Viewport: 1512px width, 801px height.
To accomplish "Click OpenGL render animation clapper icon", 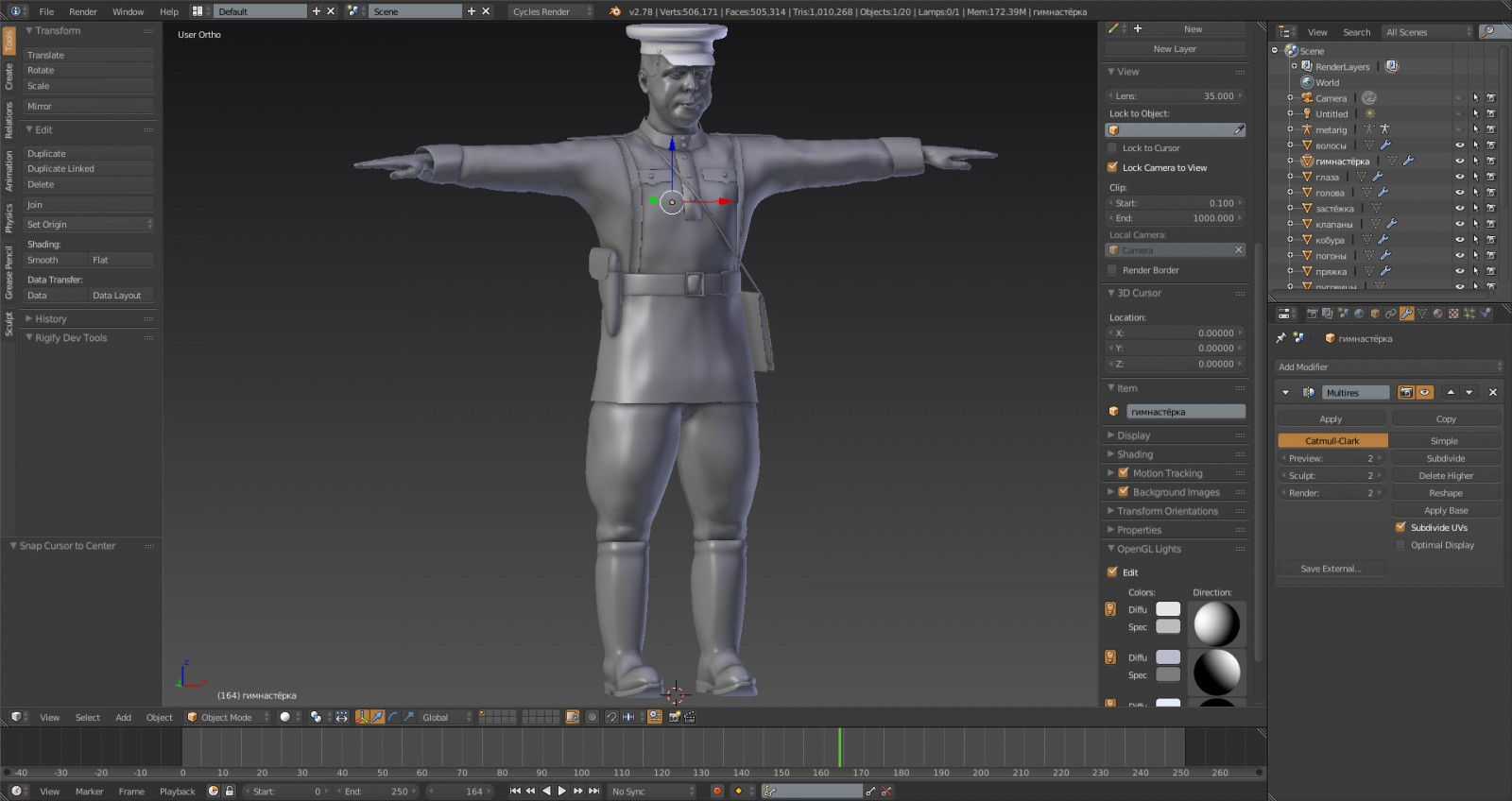I will pos(689,717).
